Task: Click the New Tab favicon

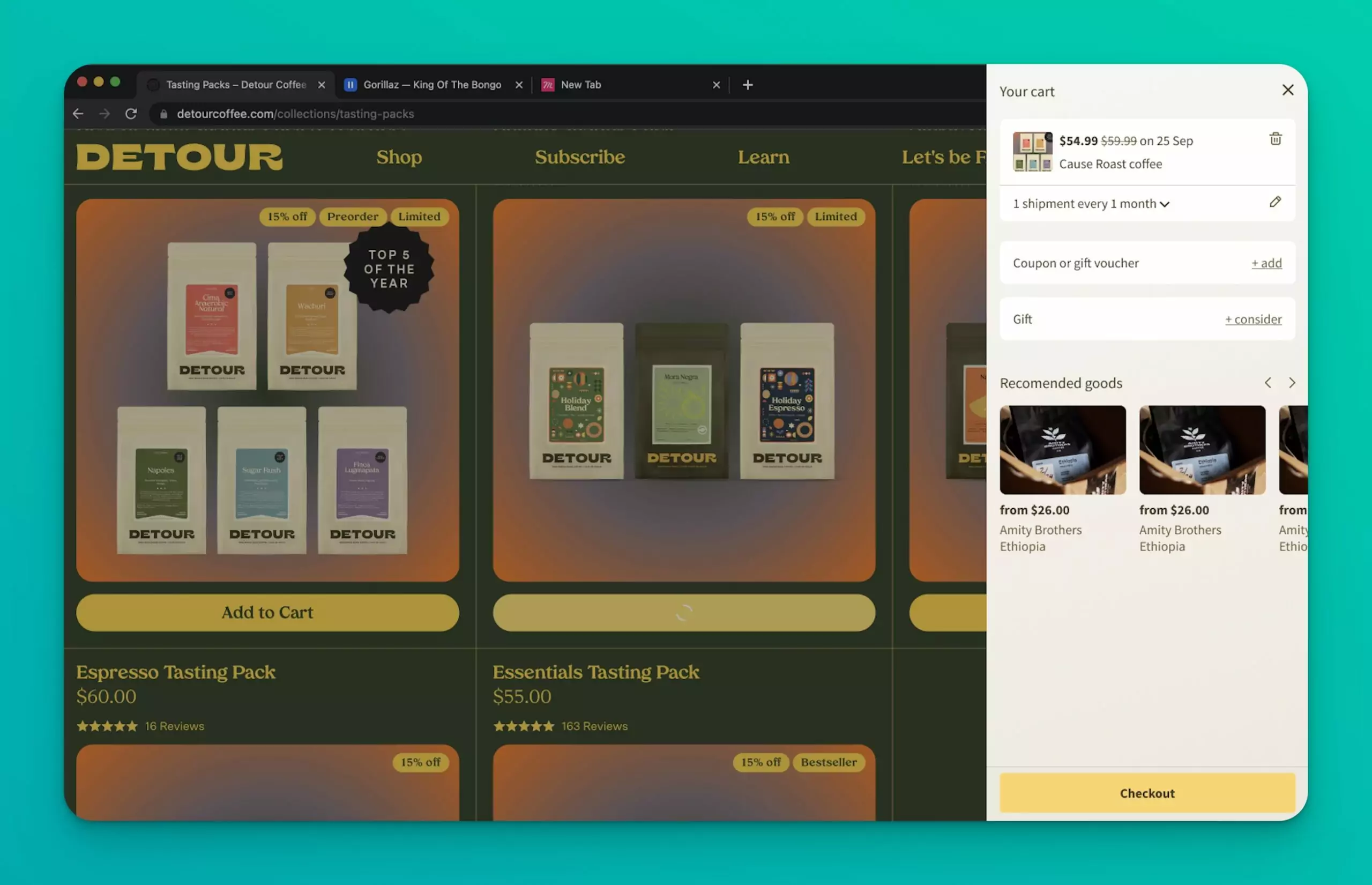Action: coord(548,85)
